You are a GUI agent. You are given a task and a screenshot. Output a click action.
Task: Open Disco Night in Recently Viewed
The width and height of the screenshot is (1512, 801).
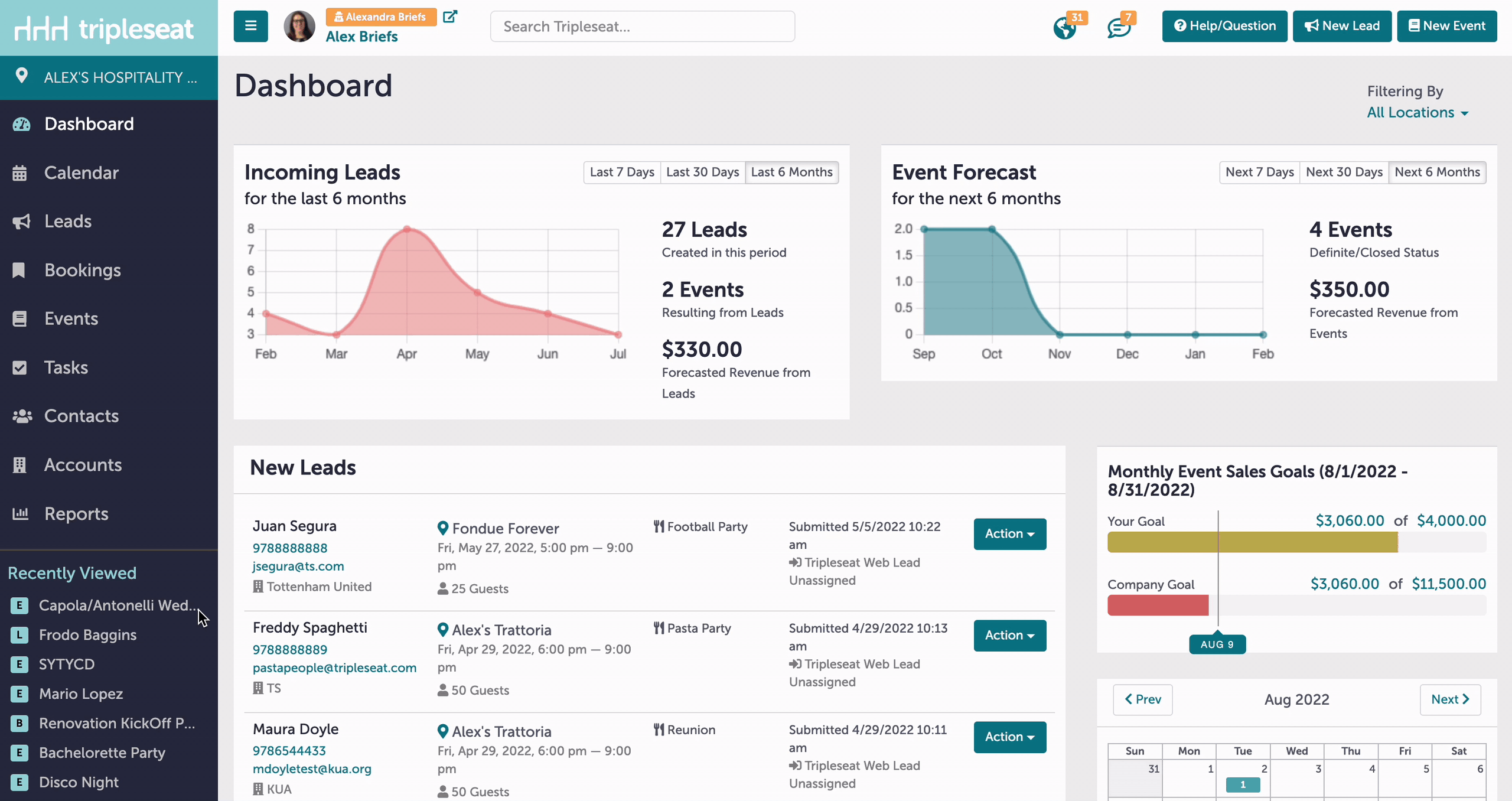[x=79, y=782]
